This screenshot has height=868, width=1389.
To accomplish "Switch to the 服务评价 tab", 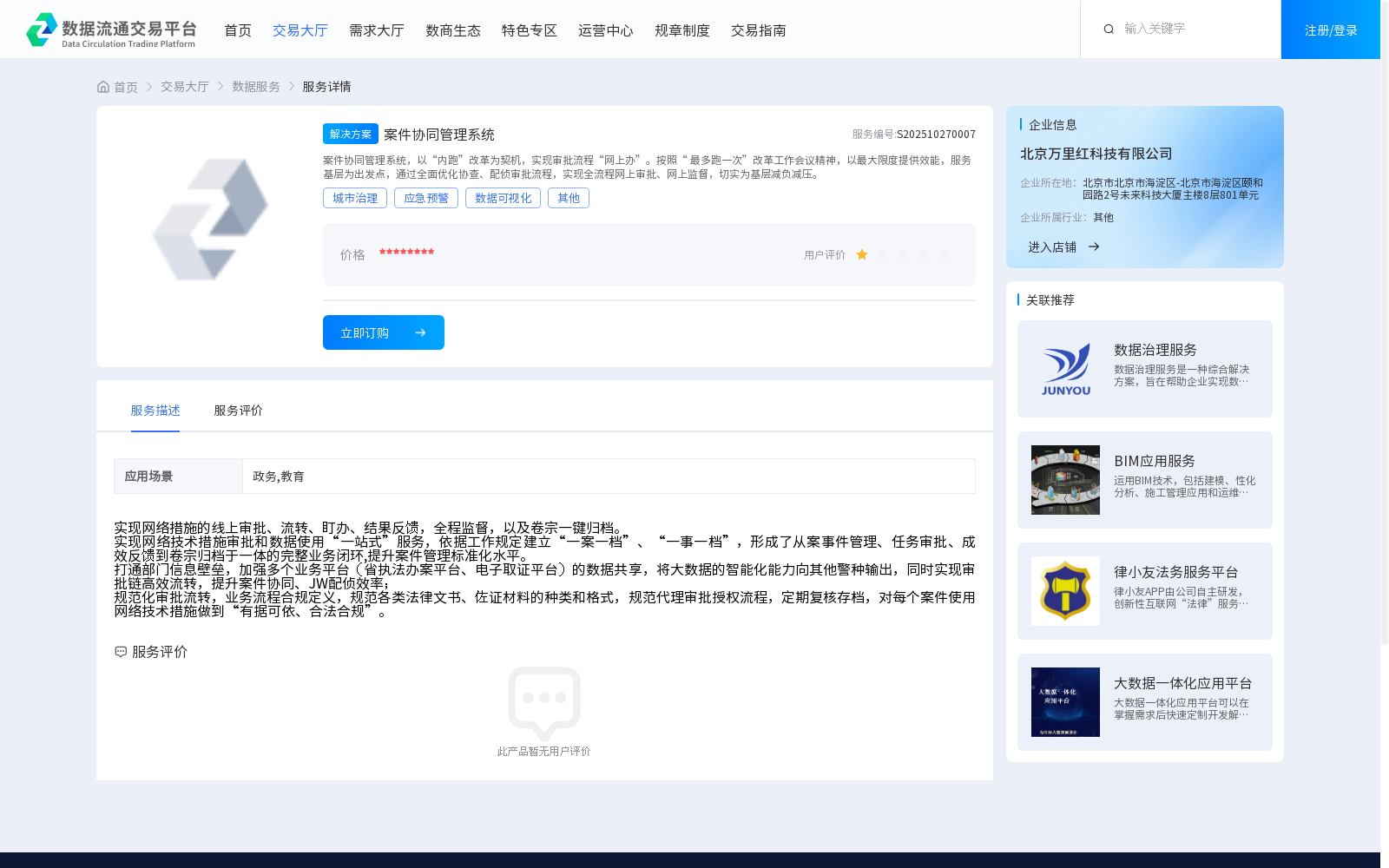I will pyautogui.click(x=239, y=411).
